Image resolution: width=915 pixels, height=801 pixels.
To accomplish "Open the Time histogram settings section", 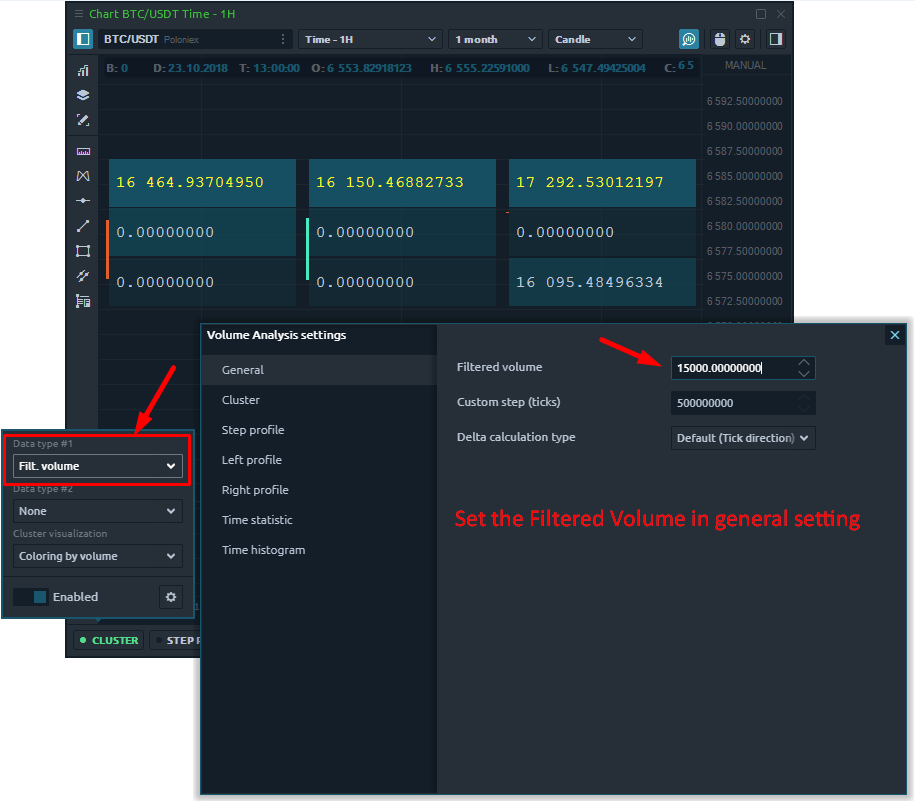I will pyautogui.click(x=264, y=550).
